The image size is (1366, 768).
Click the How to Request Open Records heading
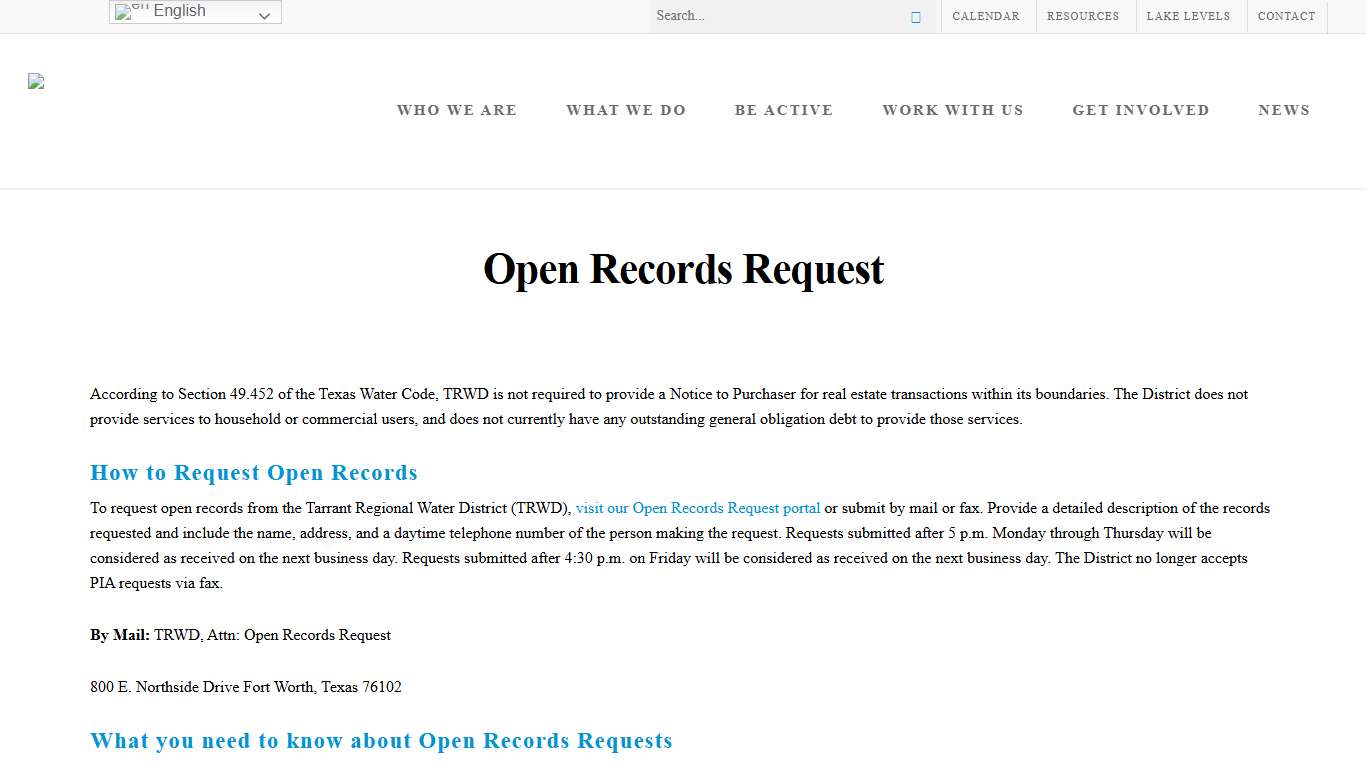click(x=254, y=472)
